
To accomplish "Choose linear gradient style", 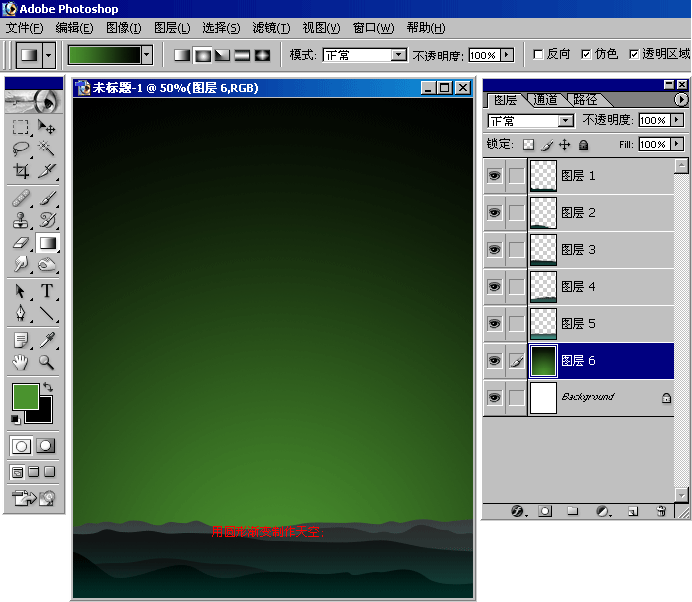I will click(x=182, y=55).
